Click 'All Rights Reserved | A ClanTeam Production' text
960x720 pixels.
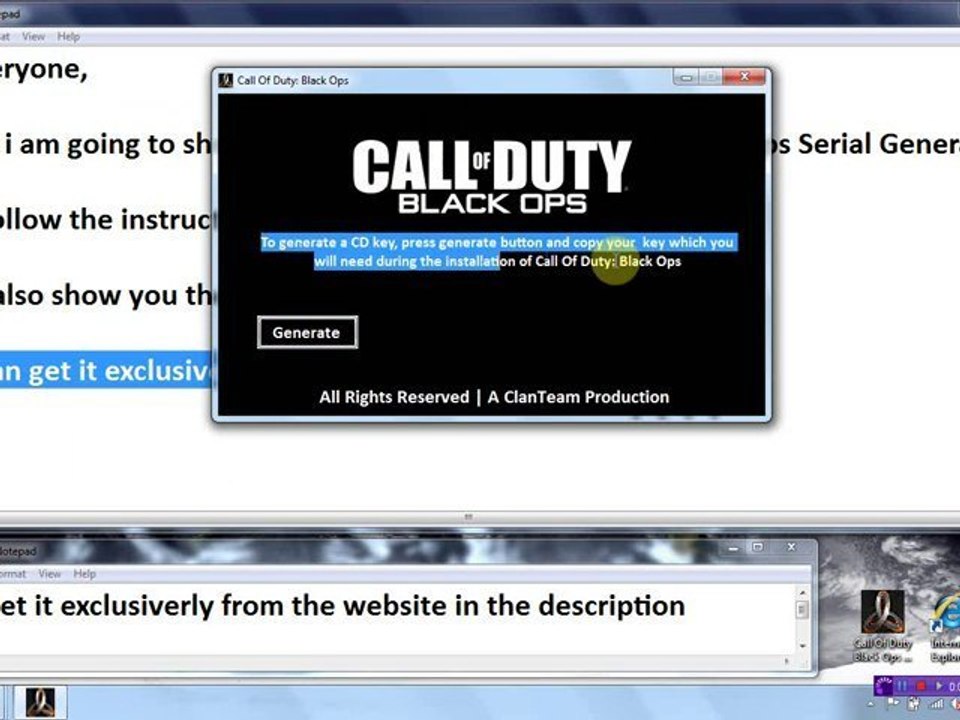tap(494, 397)
